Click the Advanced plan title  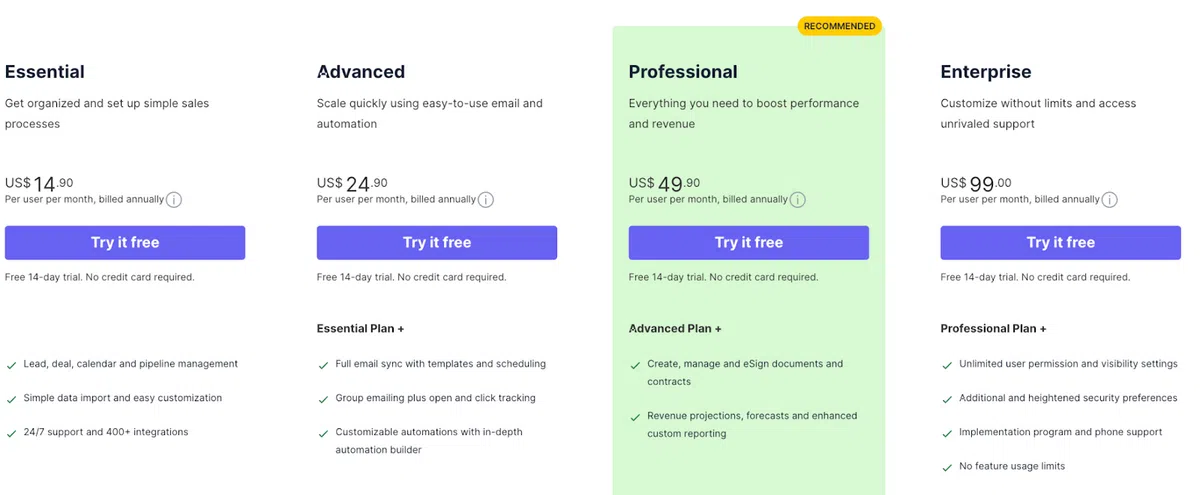[361, 72]
